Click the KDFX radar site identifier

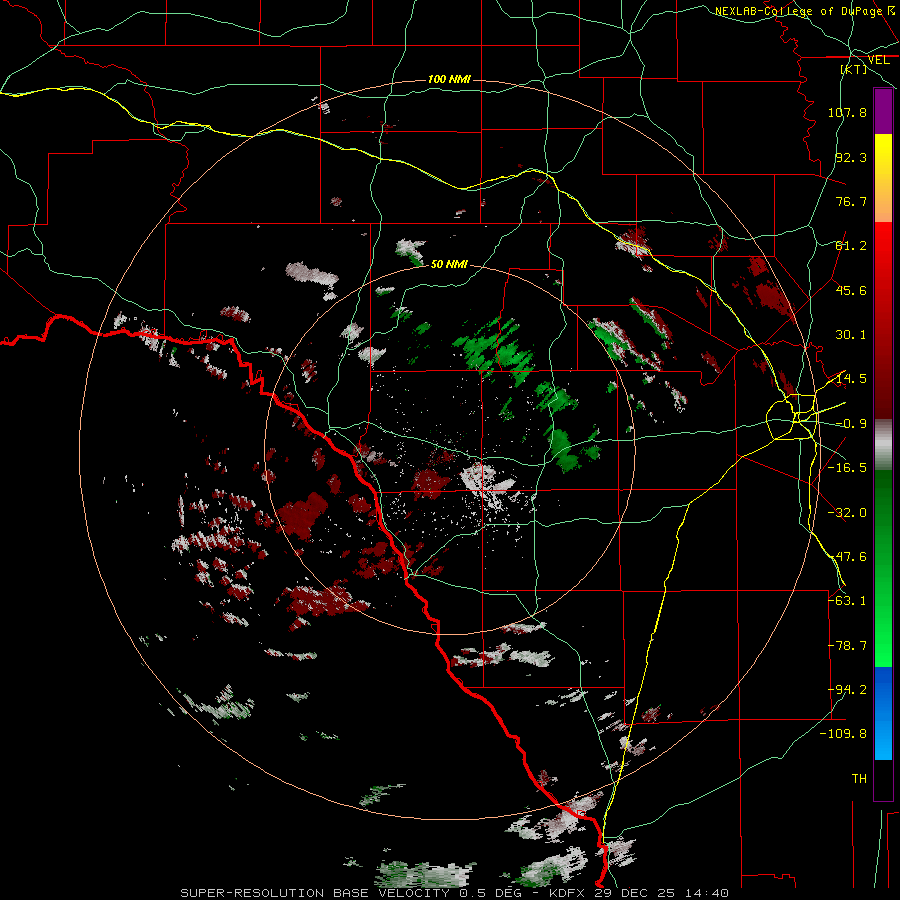point(569,893)
